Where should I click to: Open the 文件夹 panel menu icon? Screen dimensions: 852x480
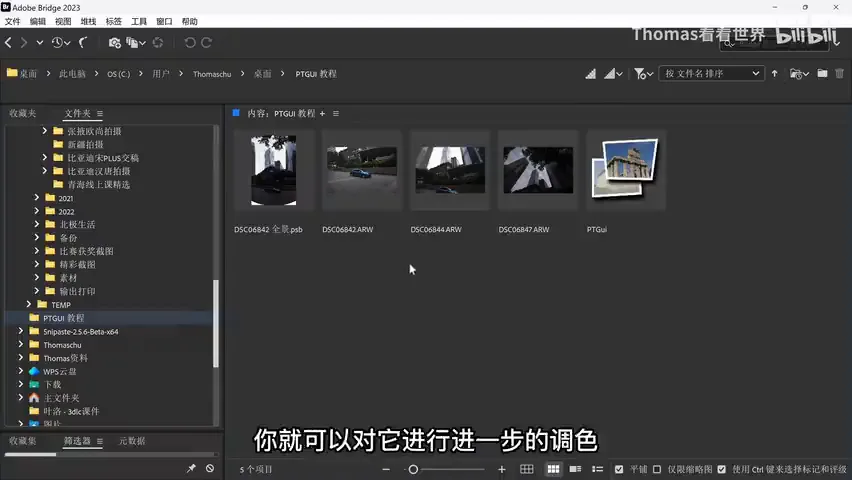click(100, 113)
